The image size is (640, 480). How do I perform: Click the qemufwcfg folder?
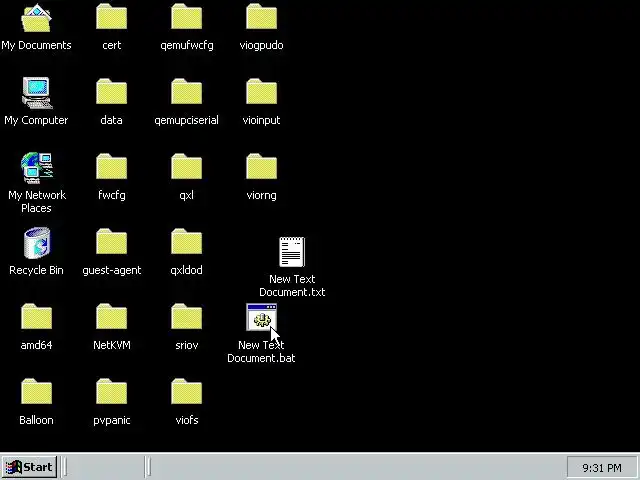(187, 17)
